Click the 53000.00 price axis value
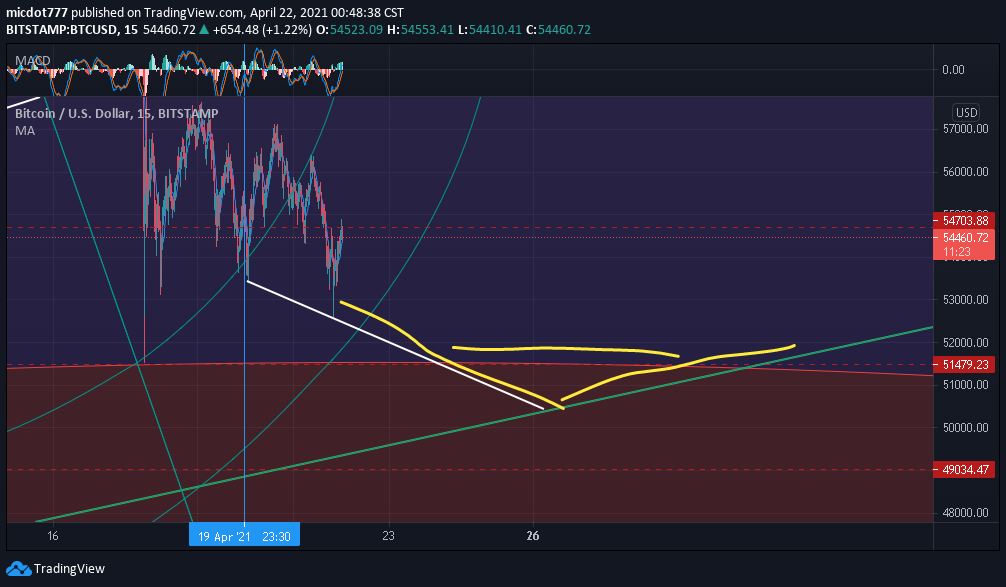The width and height of the screenshot is (1006, 587). click(965, 300)
